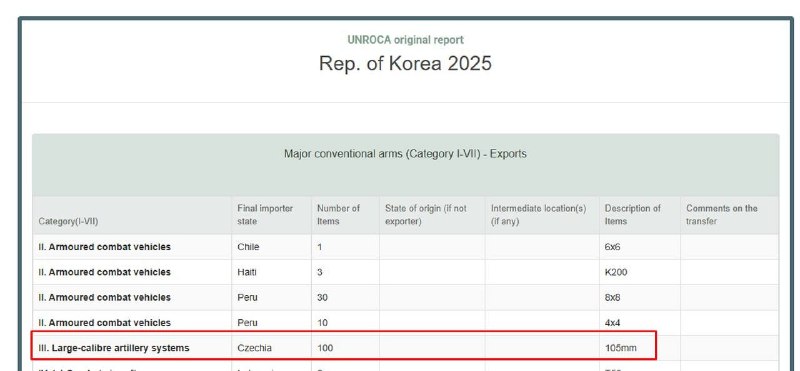The height and width of the screenshot is (371, 800).
Task: Click the 'Rep. of Korea 2025' title
Action: click(x=405, y=63)
